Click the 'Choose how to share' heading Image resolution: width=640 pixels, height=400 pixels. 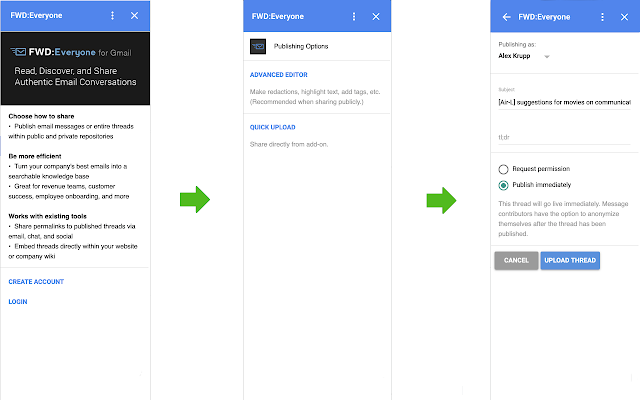point(41,116)
